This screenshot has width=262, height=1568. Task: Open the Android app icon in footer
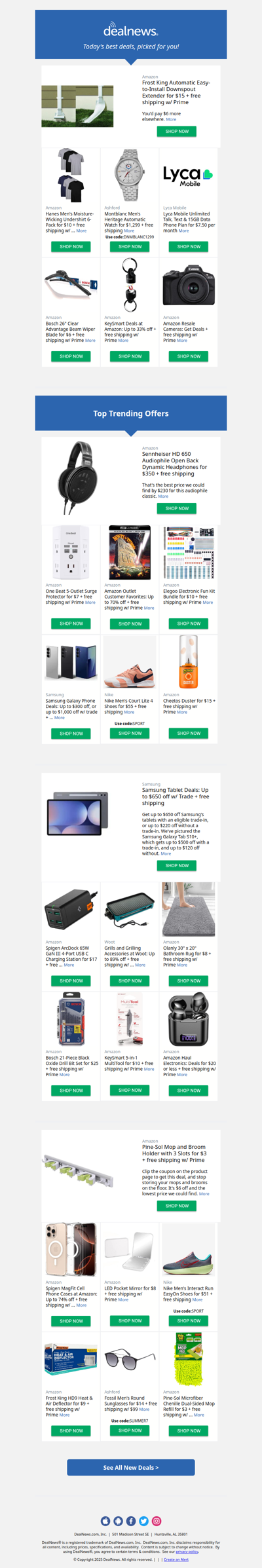[x=118, y=1521]
